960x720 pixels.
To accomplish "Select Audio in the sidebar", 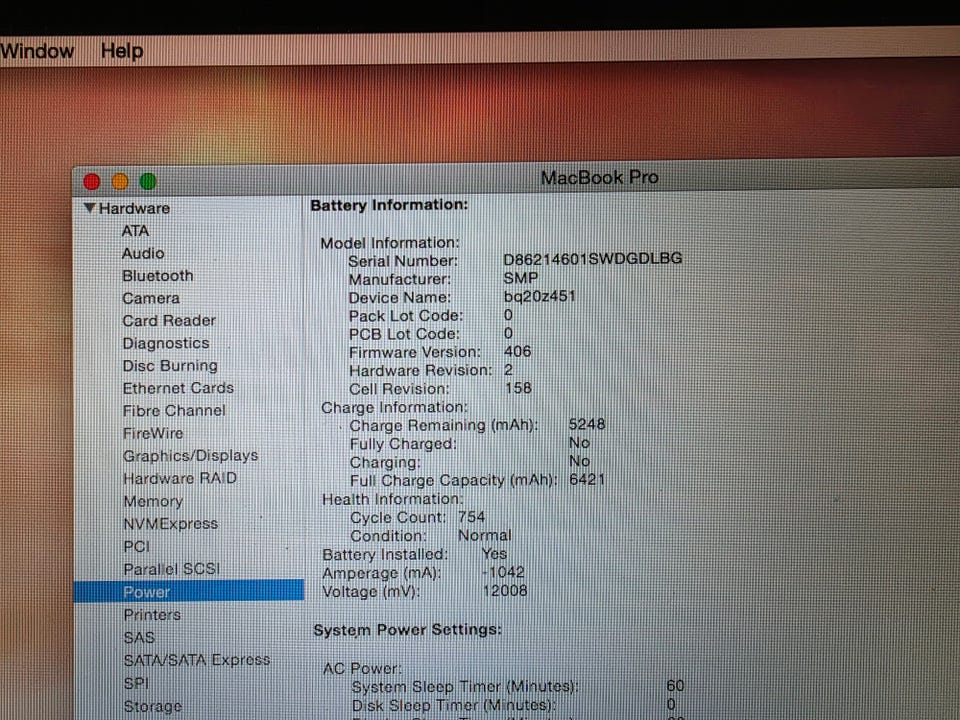I will [143, 253].
